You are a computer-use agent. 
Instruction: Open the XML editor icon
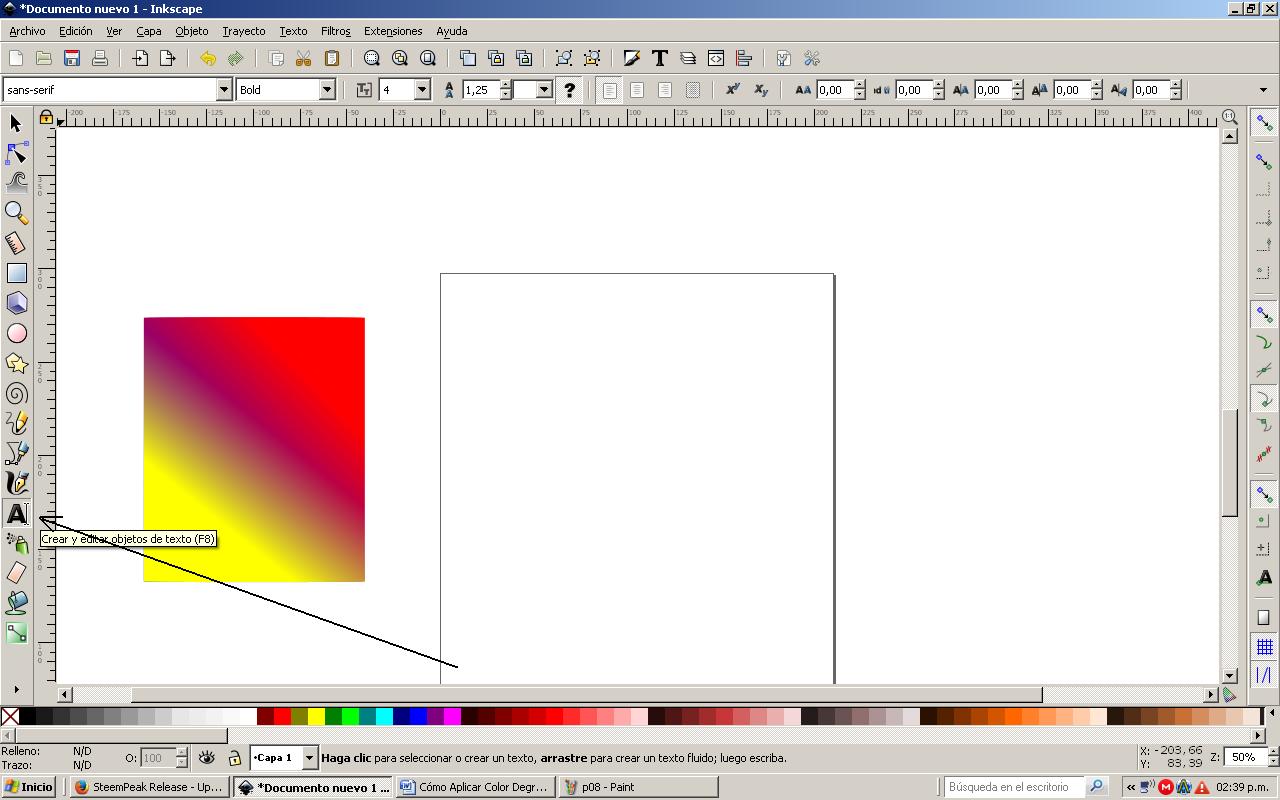coord(716,58)
